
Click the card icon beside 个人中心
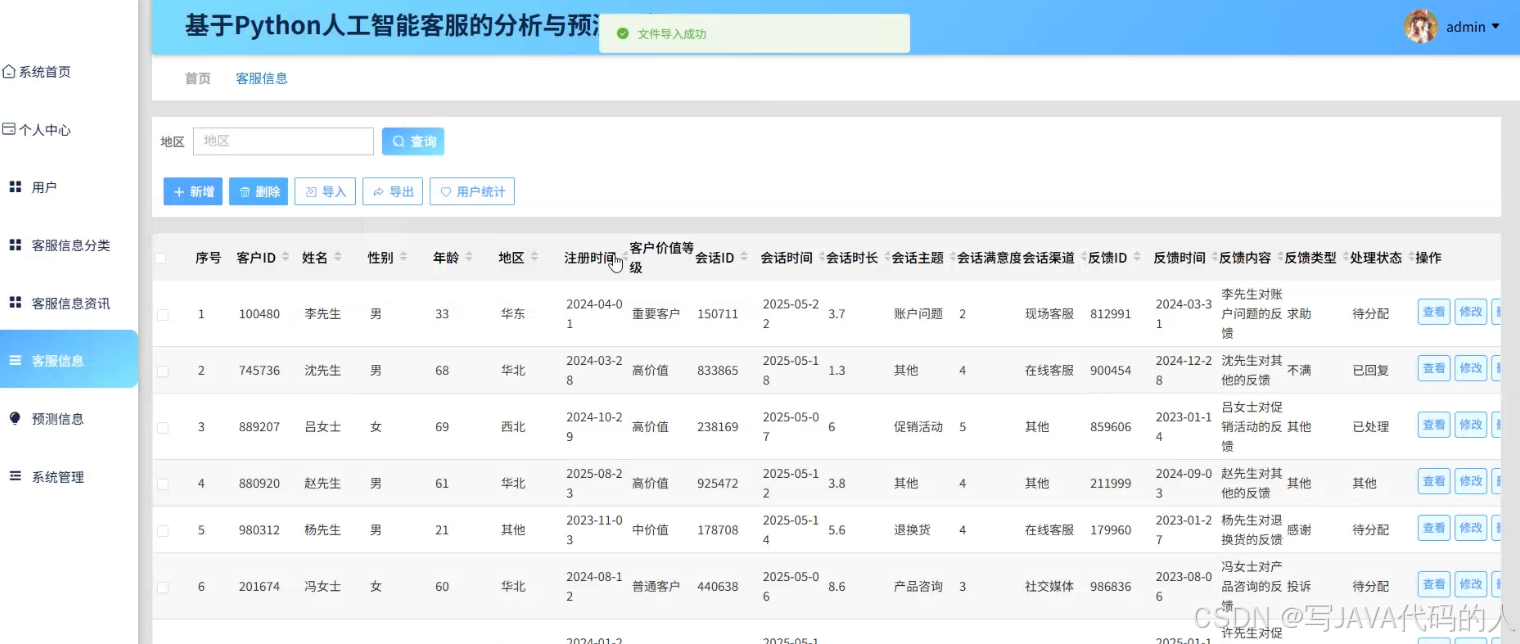[9, 129]
